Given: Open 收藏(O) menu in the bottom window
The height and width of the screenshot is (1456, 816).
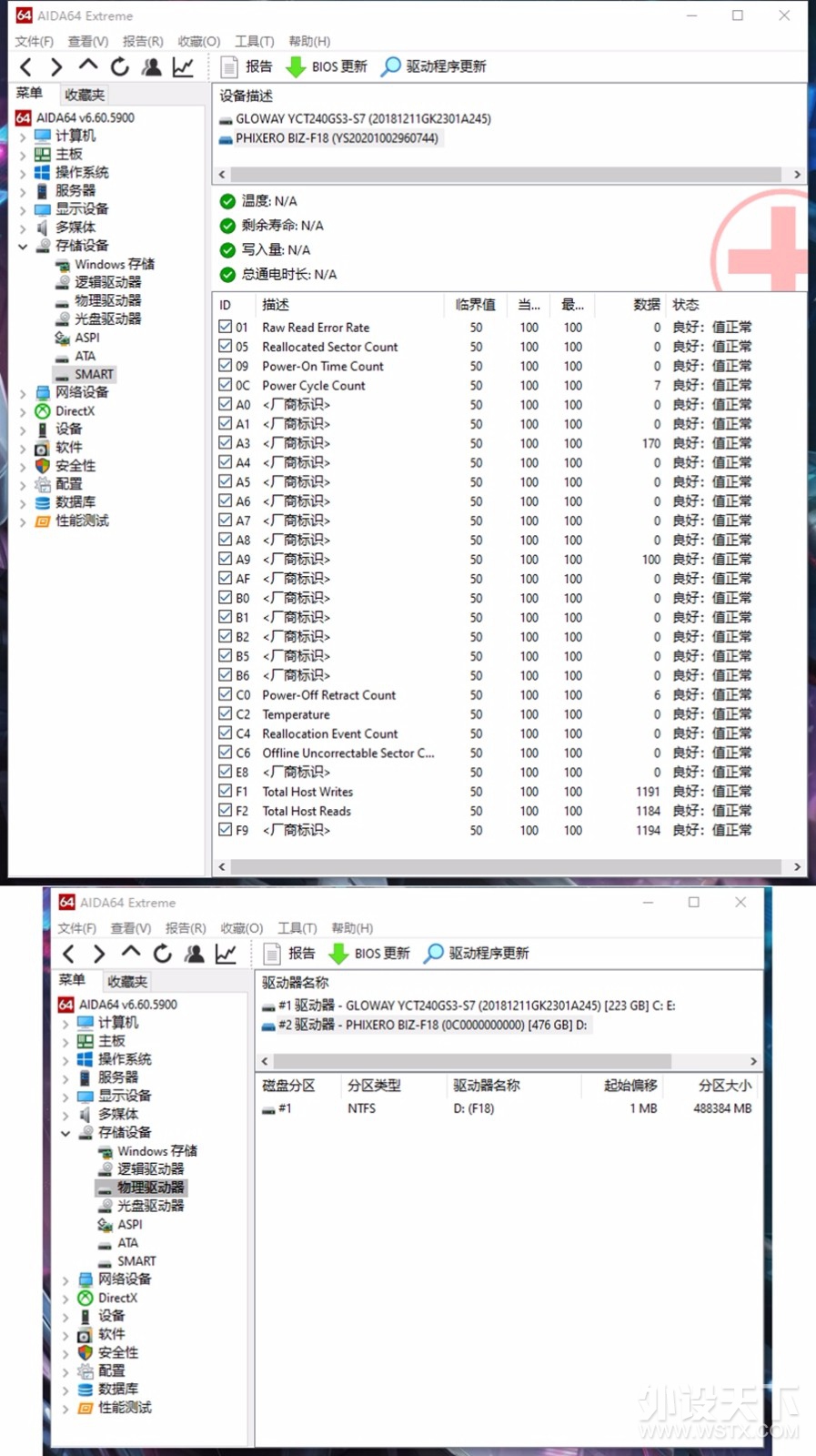Looking at the screenshot, I should click(x=241, y=928).
